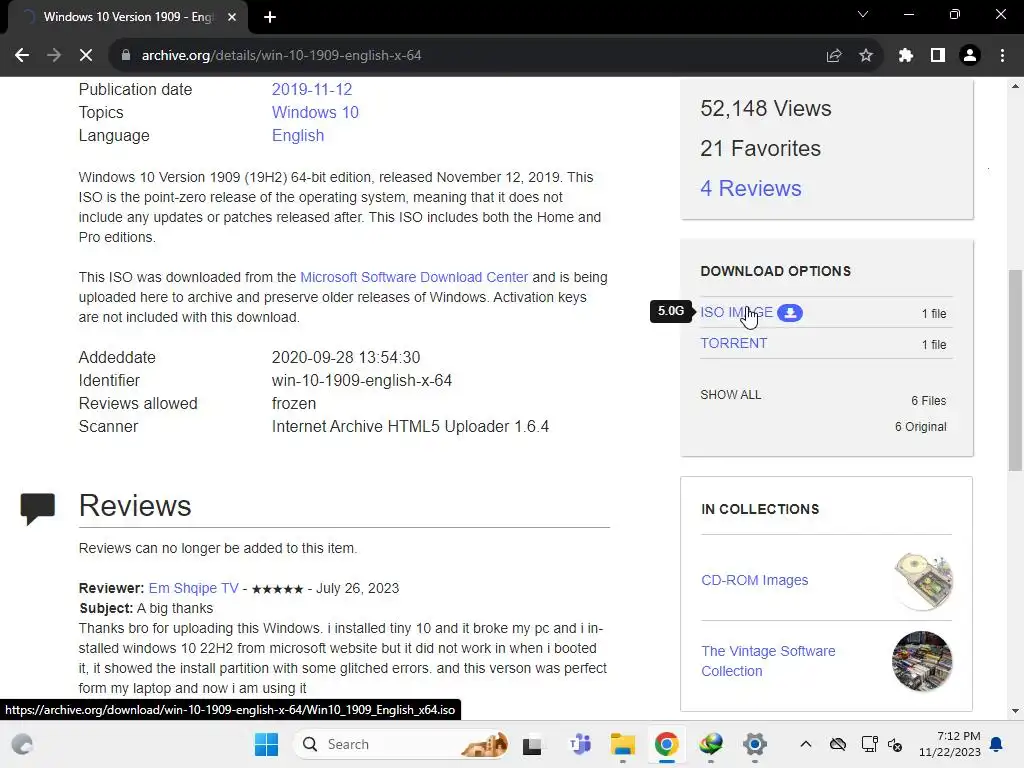Click the '6 Files' count text
Screen dimensions: 1024x768
pos(929,401)
